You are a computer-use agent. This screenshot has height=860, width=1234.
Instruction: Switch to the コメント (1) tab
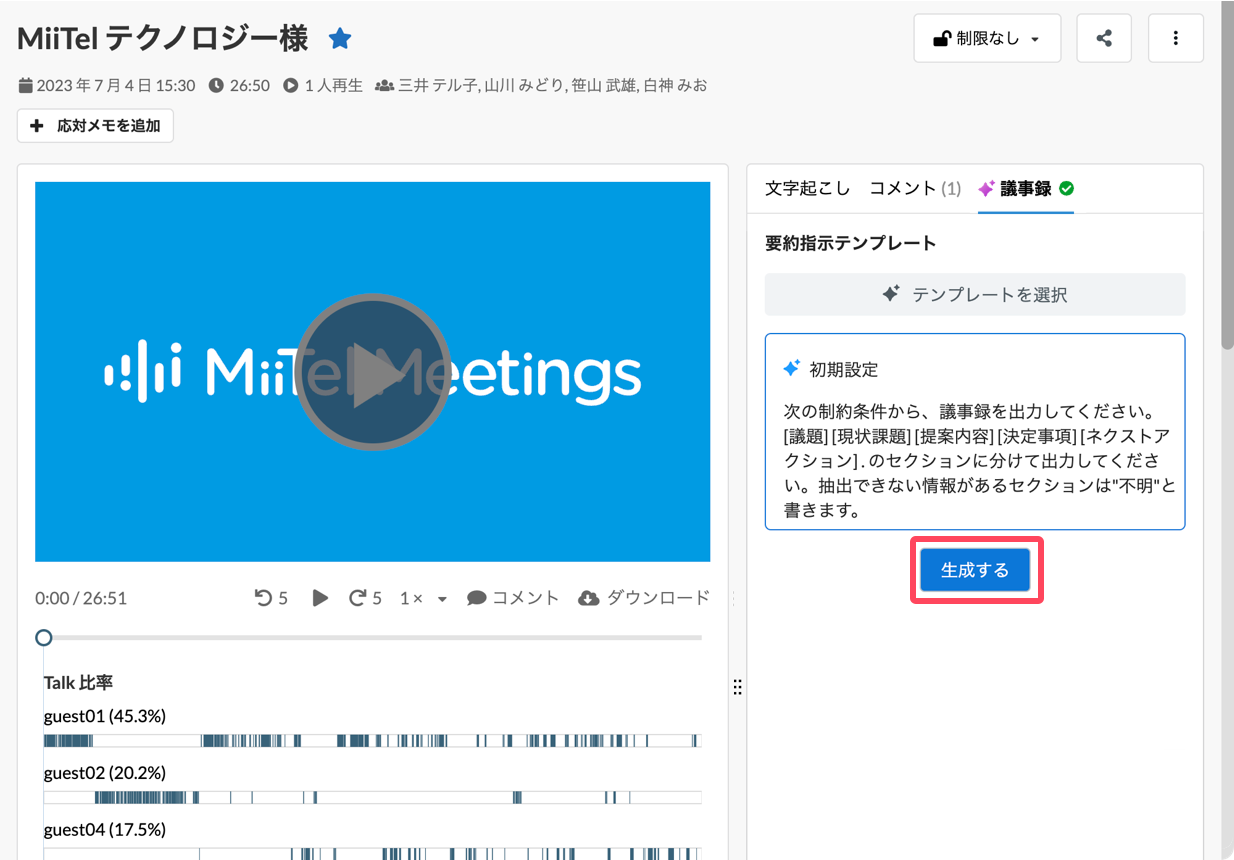tap(915, 188)
